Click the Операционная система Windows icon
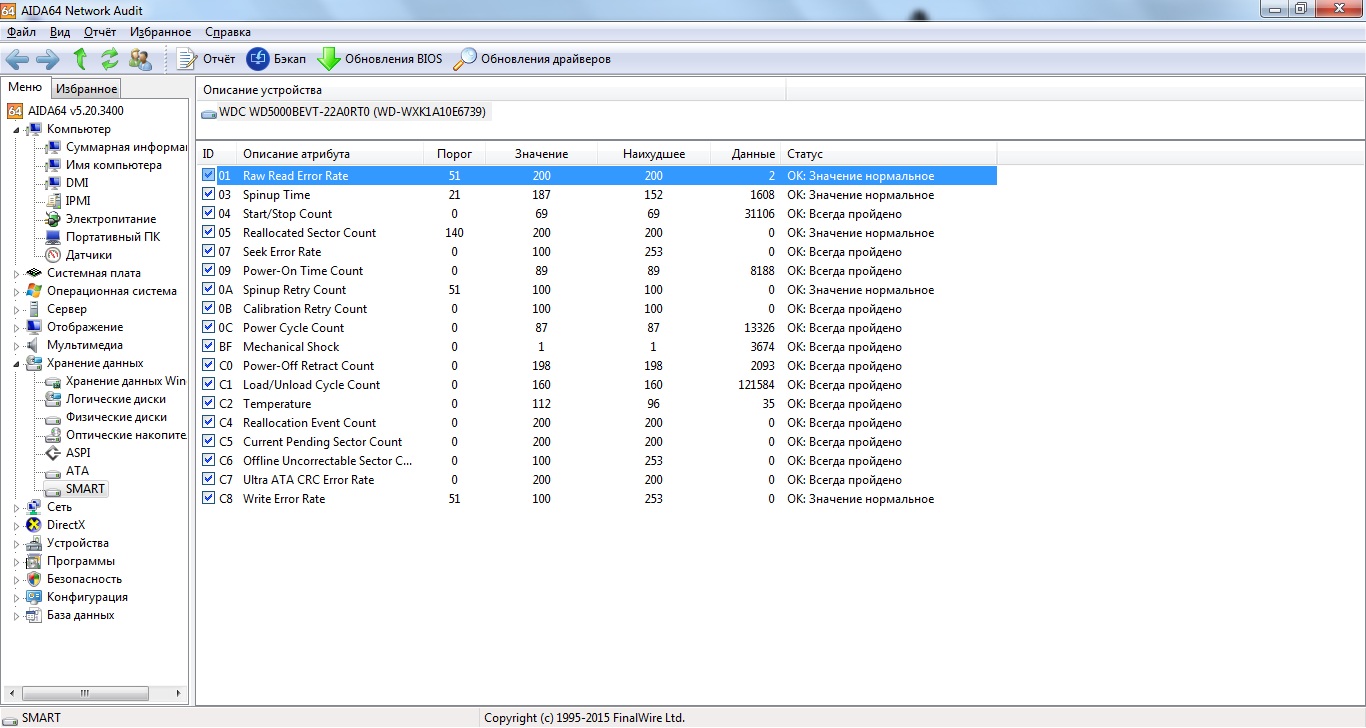 pos(35,291)
